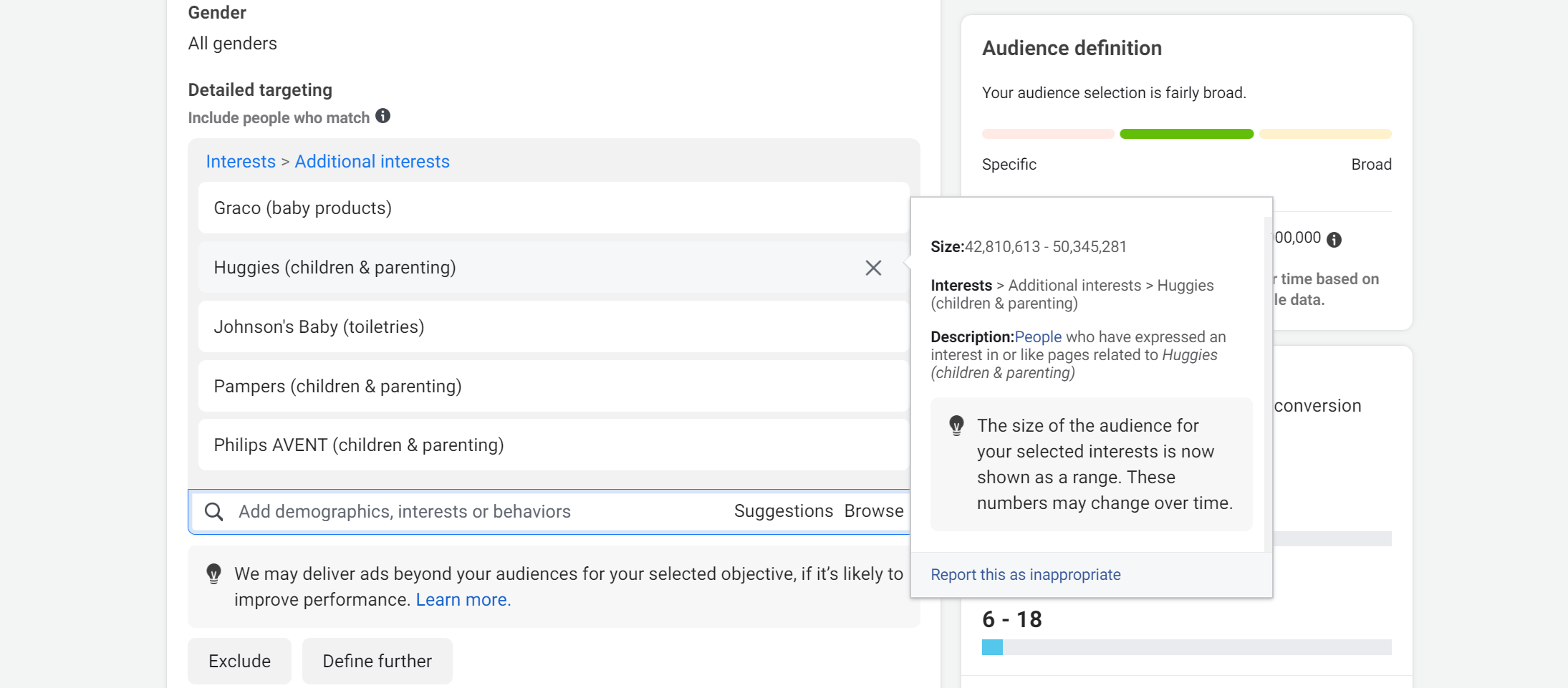Screen dimensions: 1568x688
Task: Click the lightbulb icon beside ad delivery notice
Action: click(x=213, y=573)
